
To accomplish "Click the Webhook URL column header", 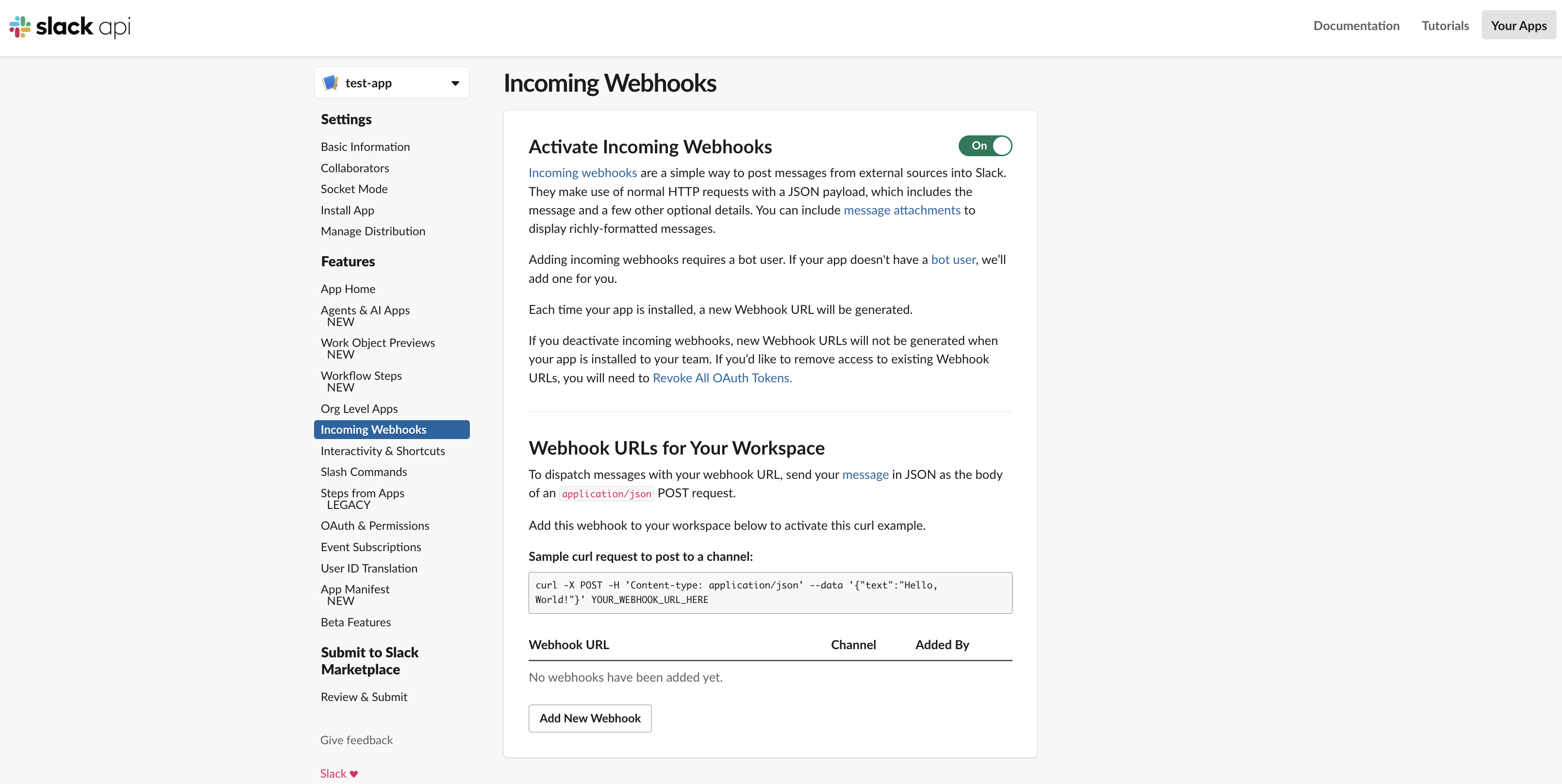I will pyautogui.click(x=568, y=645).
